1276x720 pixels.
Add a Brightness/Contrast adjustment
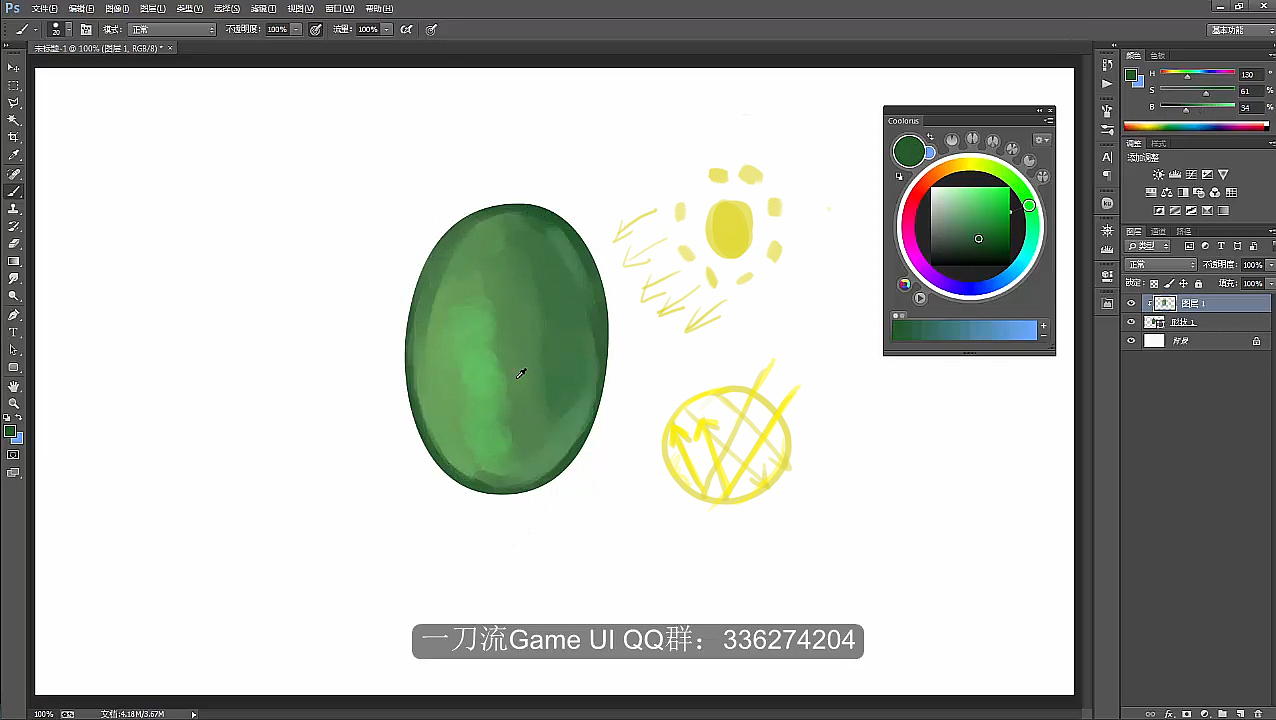point(1158,175)
